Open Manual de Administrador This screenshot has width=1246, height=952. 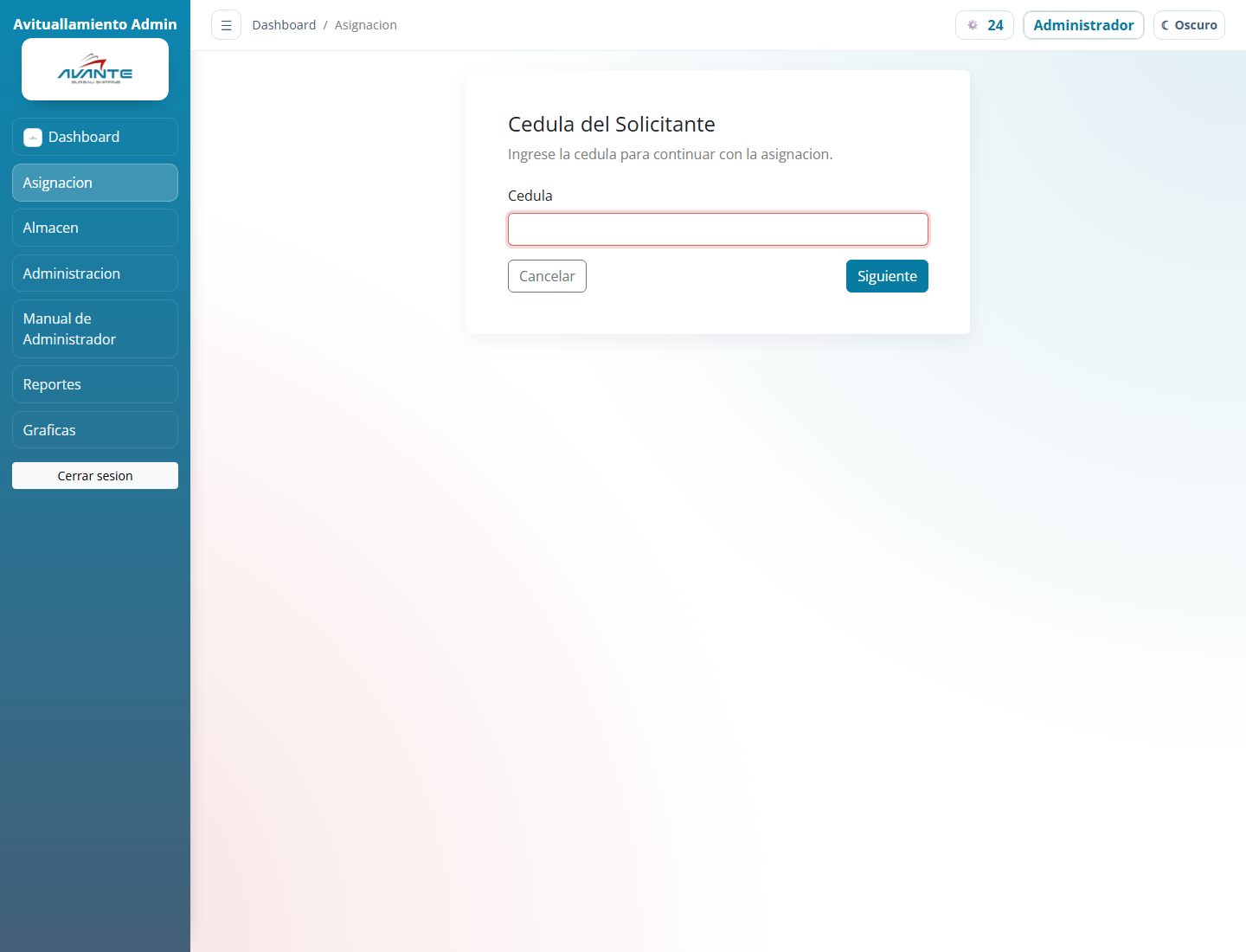point(95,329)
